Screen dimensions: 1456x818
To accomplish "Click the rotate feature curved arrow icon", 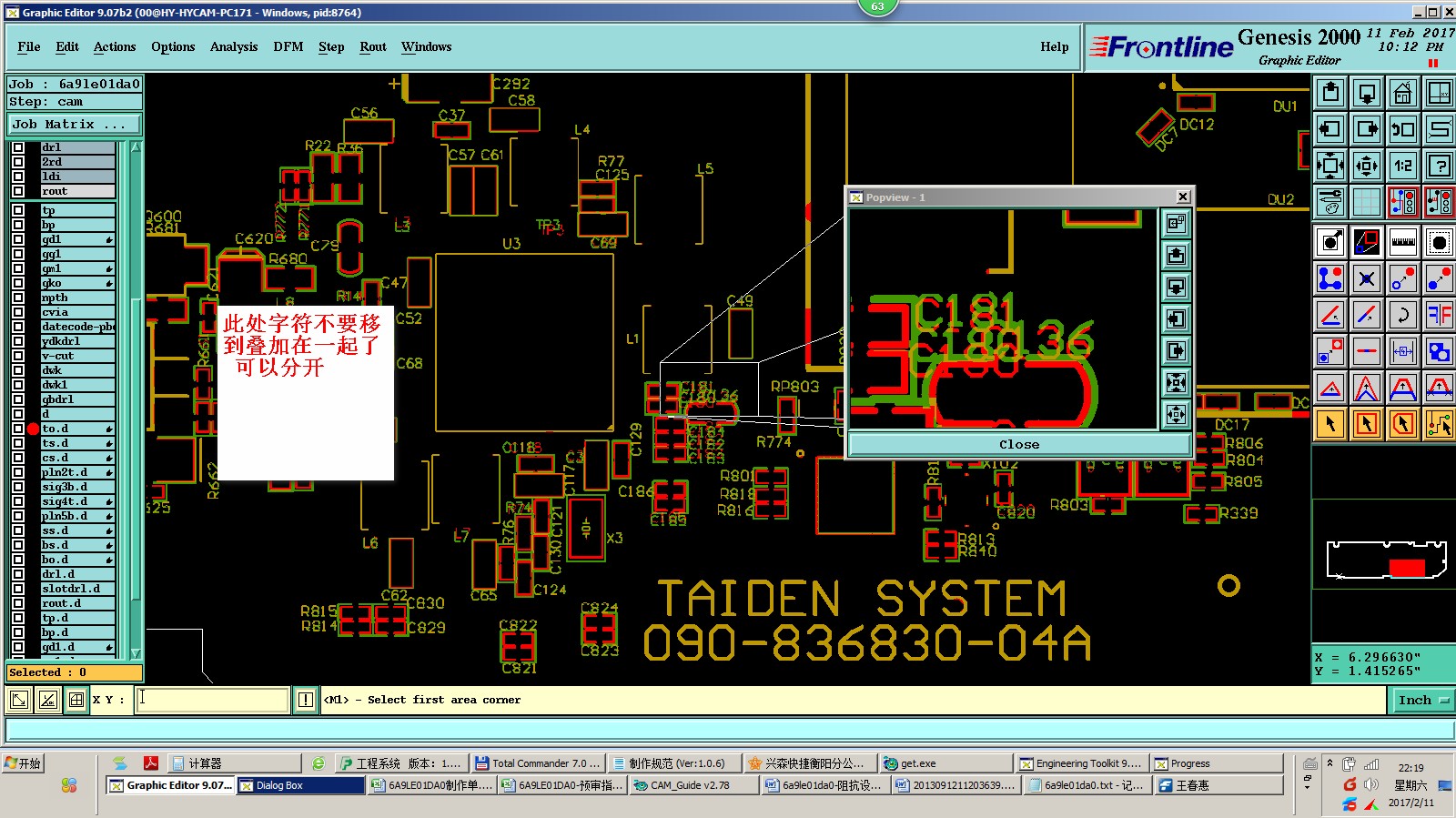I will pyautogui.click(x=1403, y=315).
